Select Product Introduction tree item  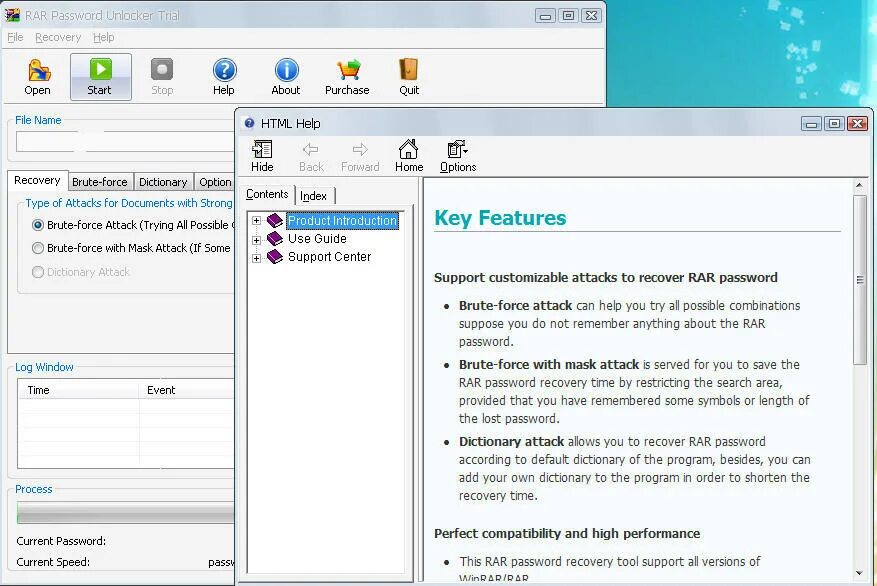pos(342,220)
